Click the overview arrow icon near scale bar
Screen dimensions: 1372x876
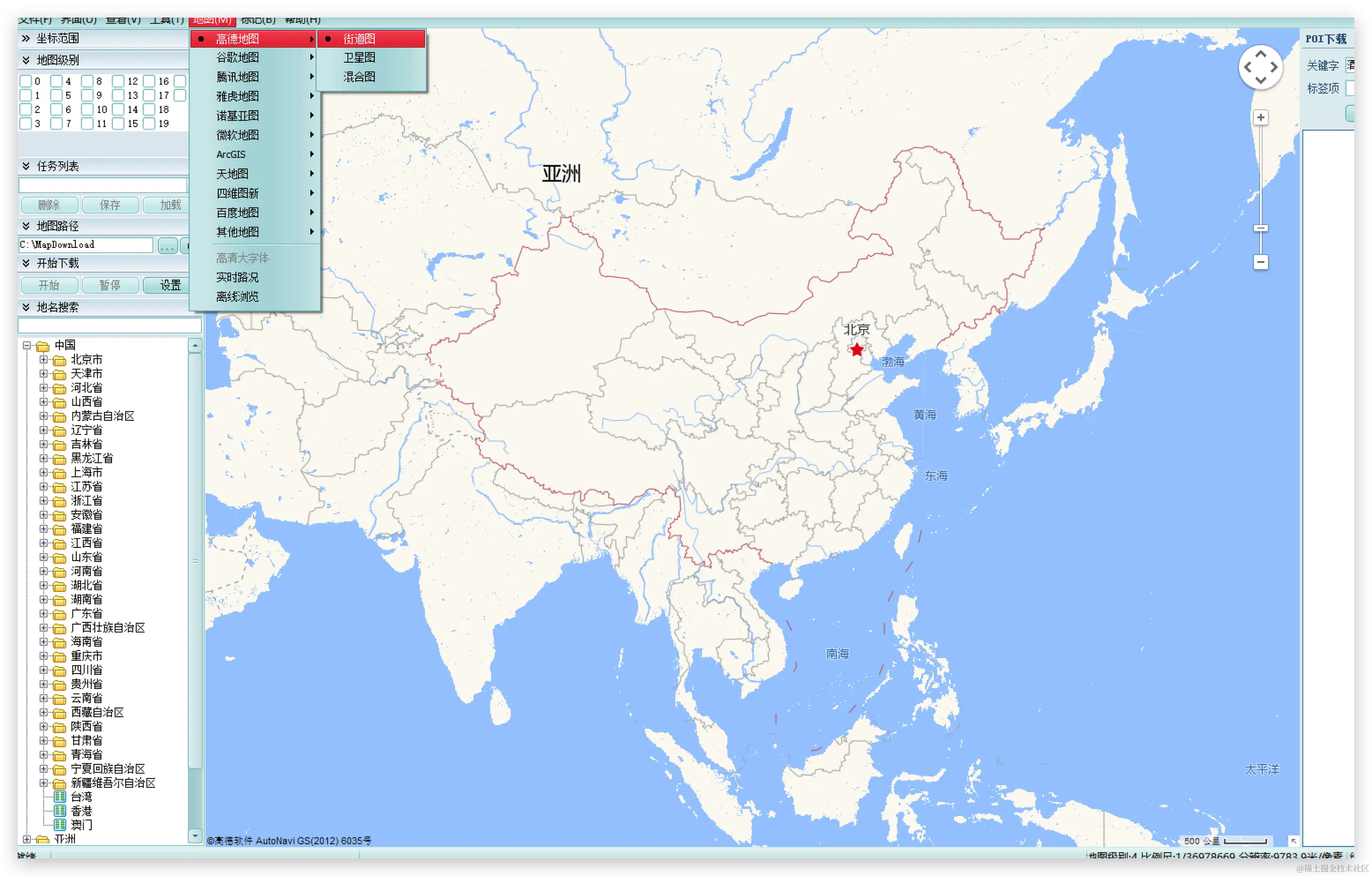(x=1294, y=841)
